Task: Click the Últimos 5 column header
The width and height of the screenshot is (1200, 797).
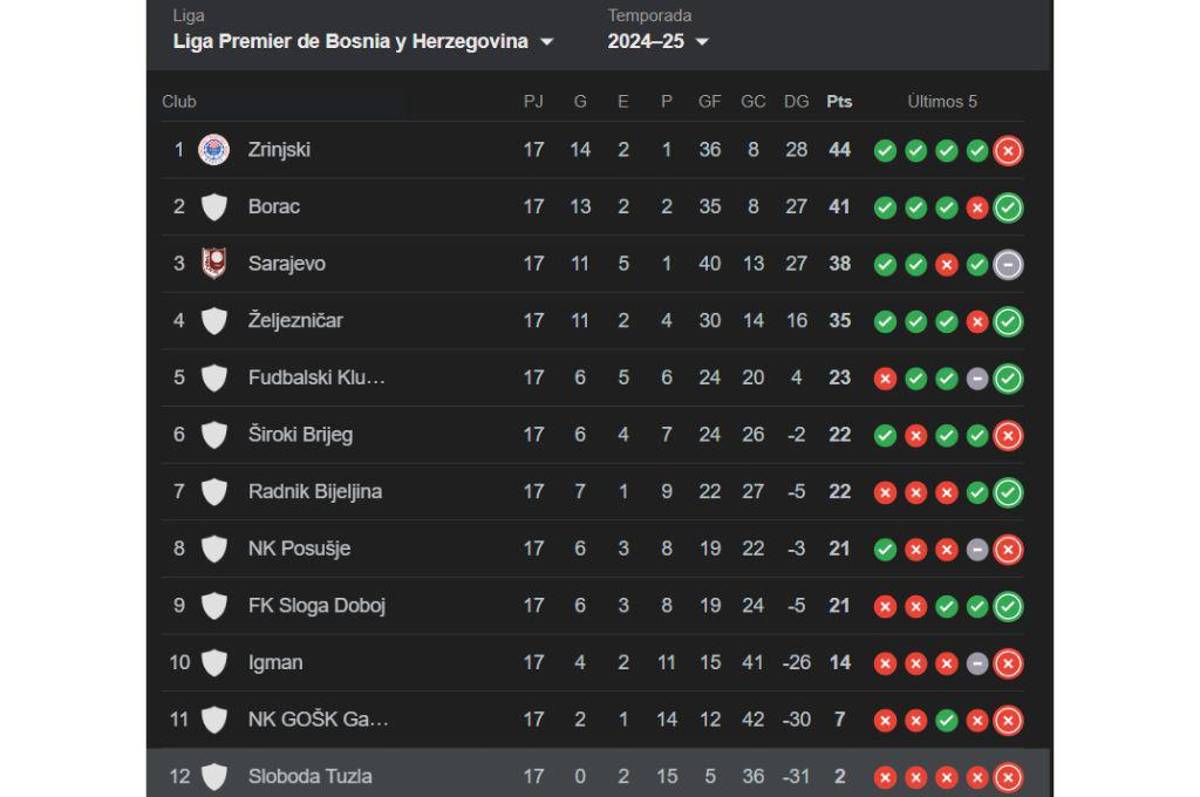Action: [942, 102]
